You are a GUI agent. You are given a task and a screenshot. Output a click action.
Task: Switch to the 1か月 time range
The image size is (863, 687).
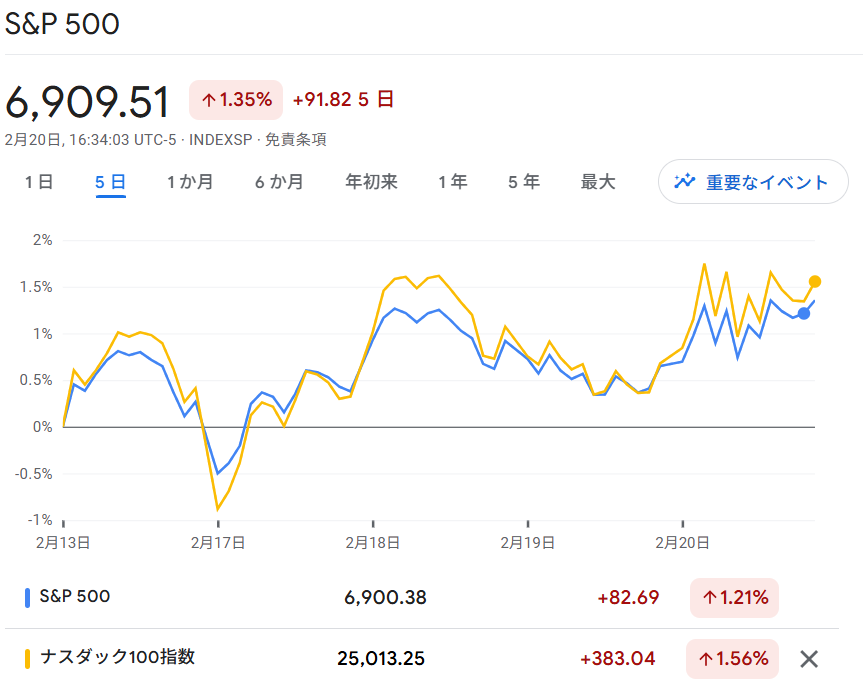189,182
